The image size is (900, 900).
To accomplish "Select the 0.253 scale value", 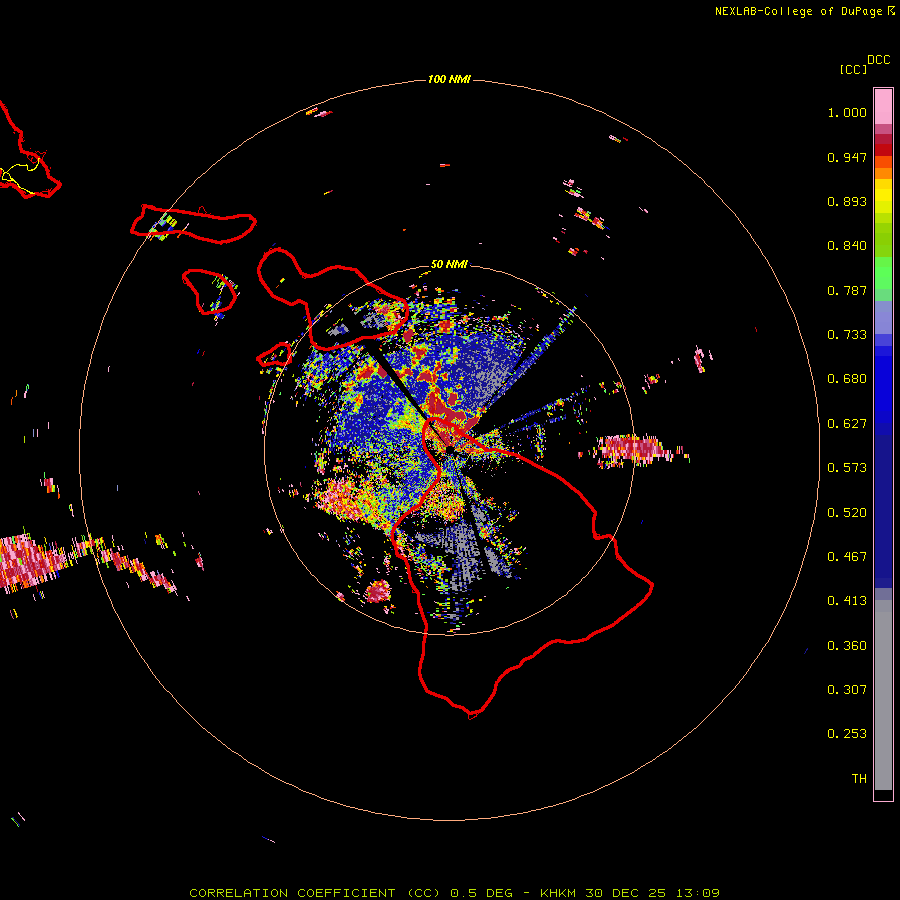I will [x=847, y=734].
